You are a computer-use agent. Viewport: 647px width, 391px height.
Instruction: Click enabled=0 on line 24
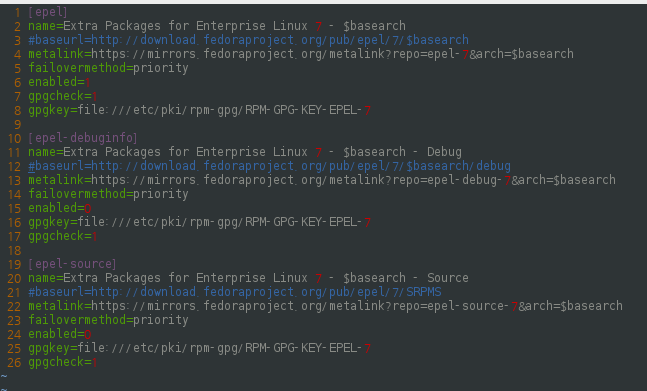pos(59,334)
